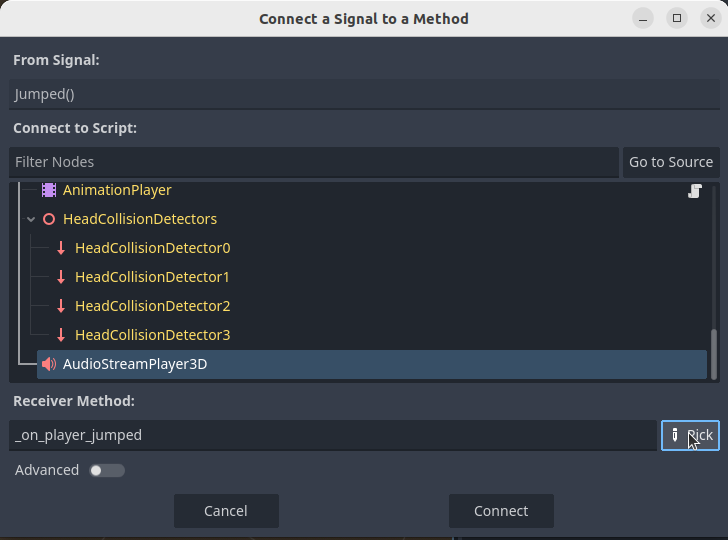Select the HeadCollisionDetector0 tree entry
This screenshot has height=540, width=728.
click(152, 248)
